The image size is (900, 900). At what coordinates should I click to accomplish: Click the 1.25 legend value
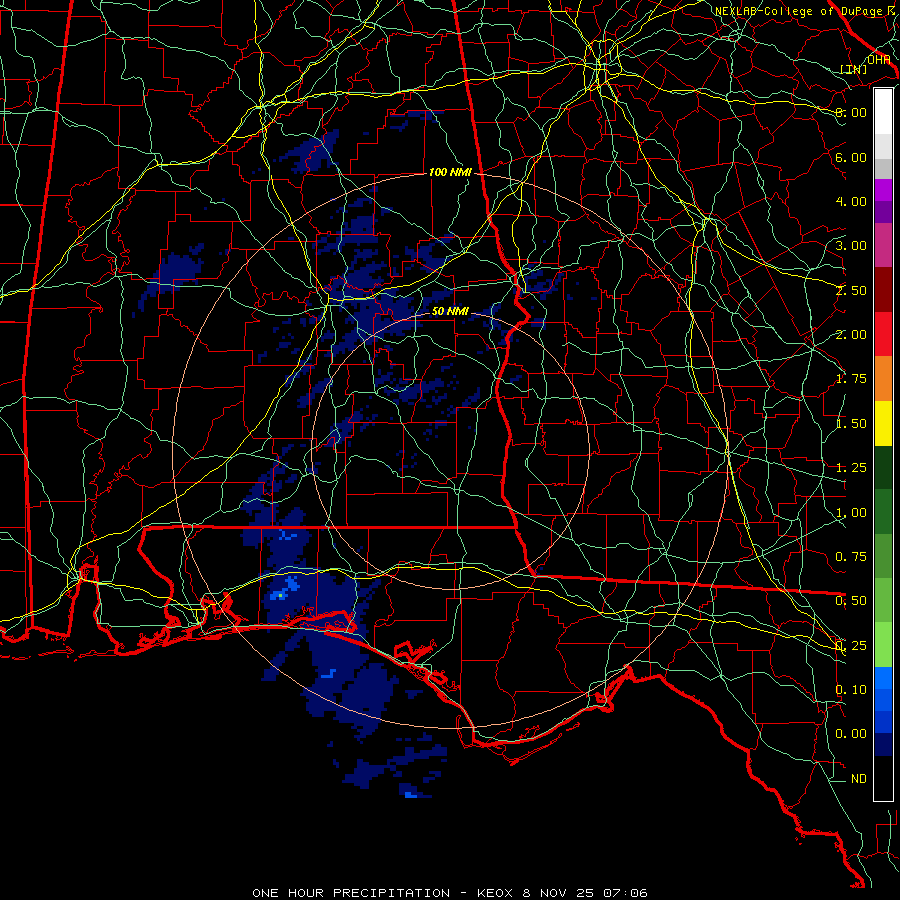point(851,468)
